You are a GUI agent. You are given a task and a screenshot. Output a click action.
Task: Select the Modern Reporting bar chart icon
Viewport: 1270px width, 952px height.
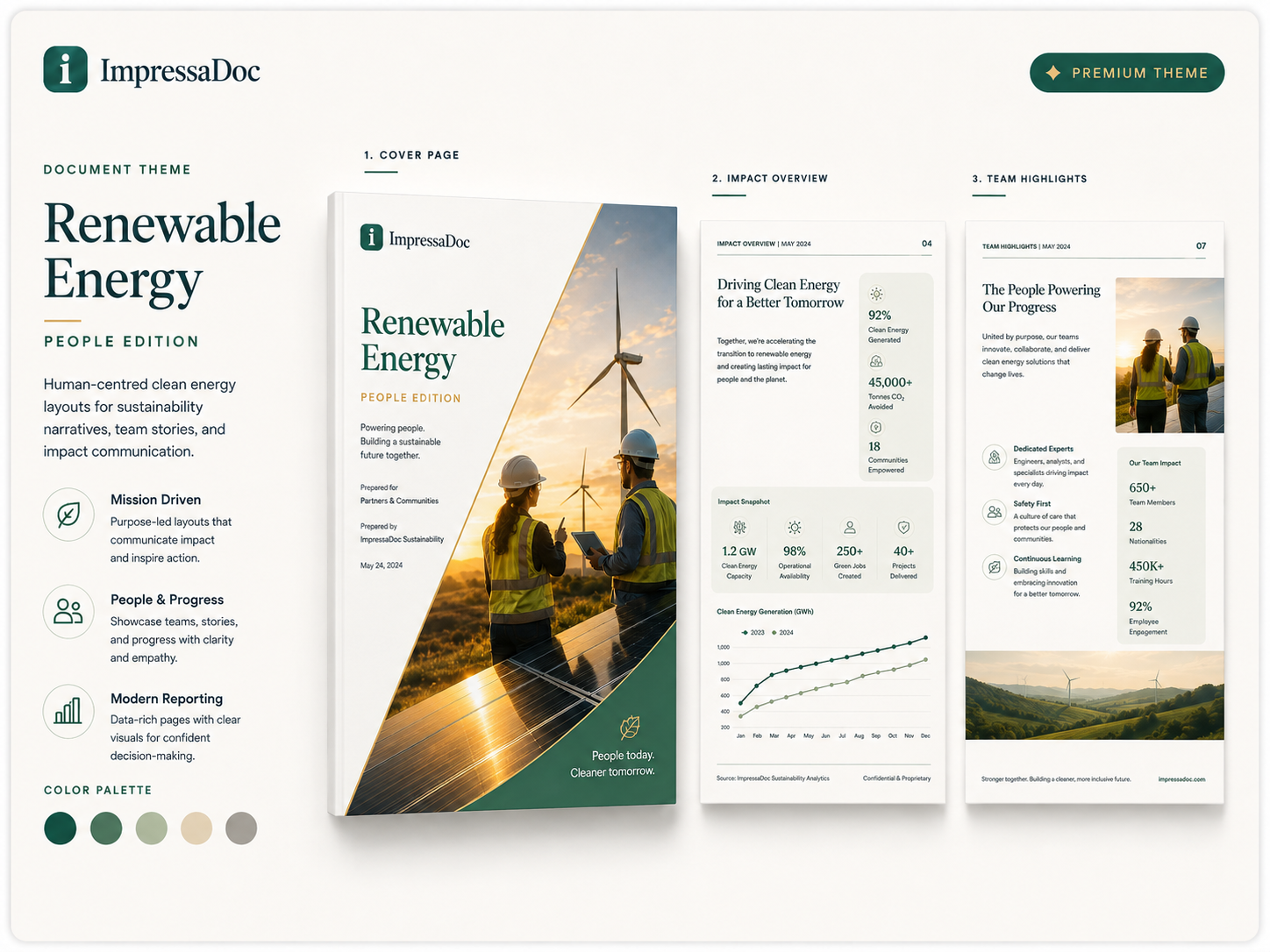(x=68, y=711)
